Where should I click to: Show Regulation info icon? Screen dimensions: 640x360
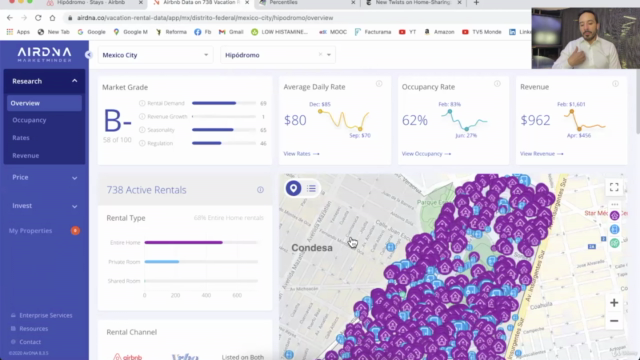(x=142, y=143)
